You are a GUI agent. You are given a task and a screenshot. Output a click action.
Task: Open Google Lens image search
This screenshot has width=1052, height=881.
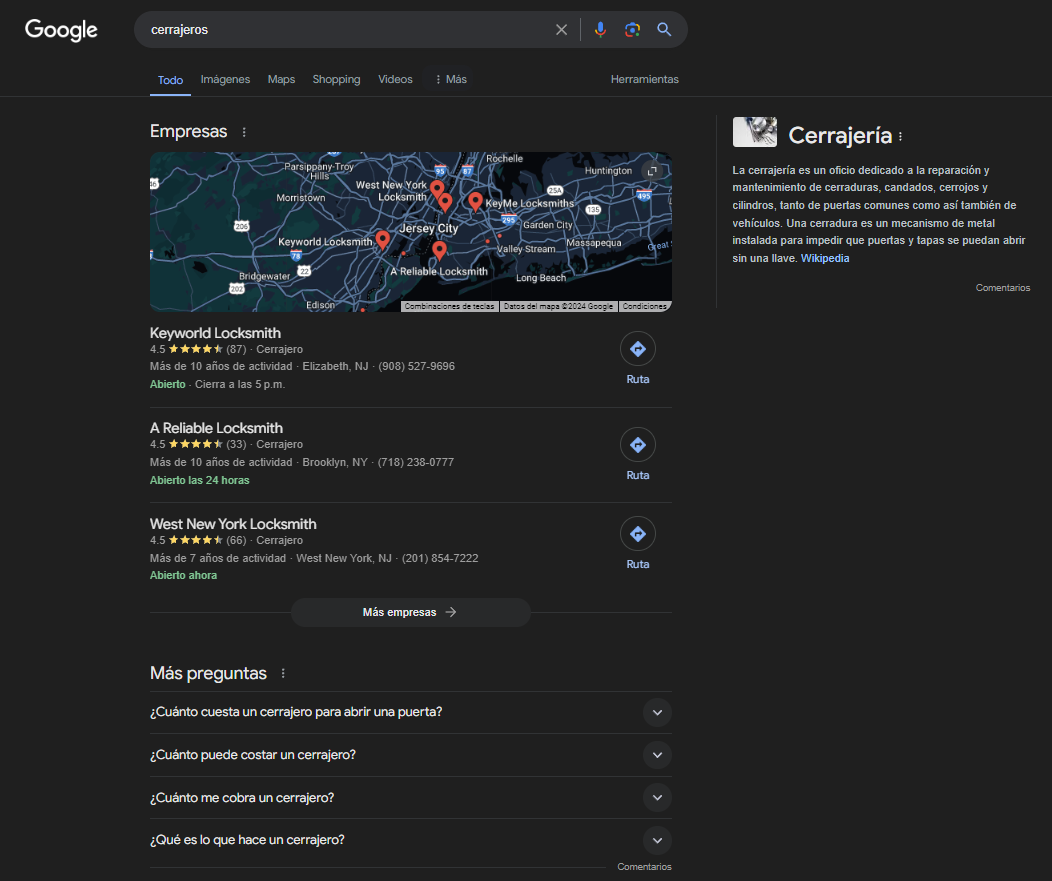tap(632, 30)
